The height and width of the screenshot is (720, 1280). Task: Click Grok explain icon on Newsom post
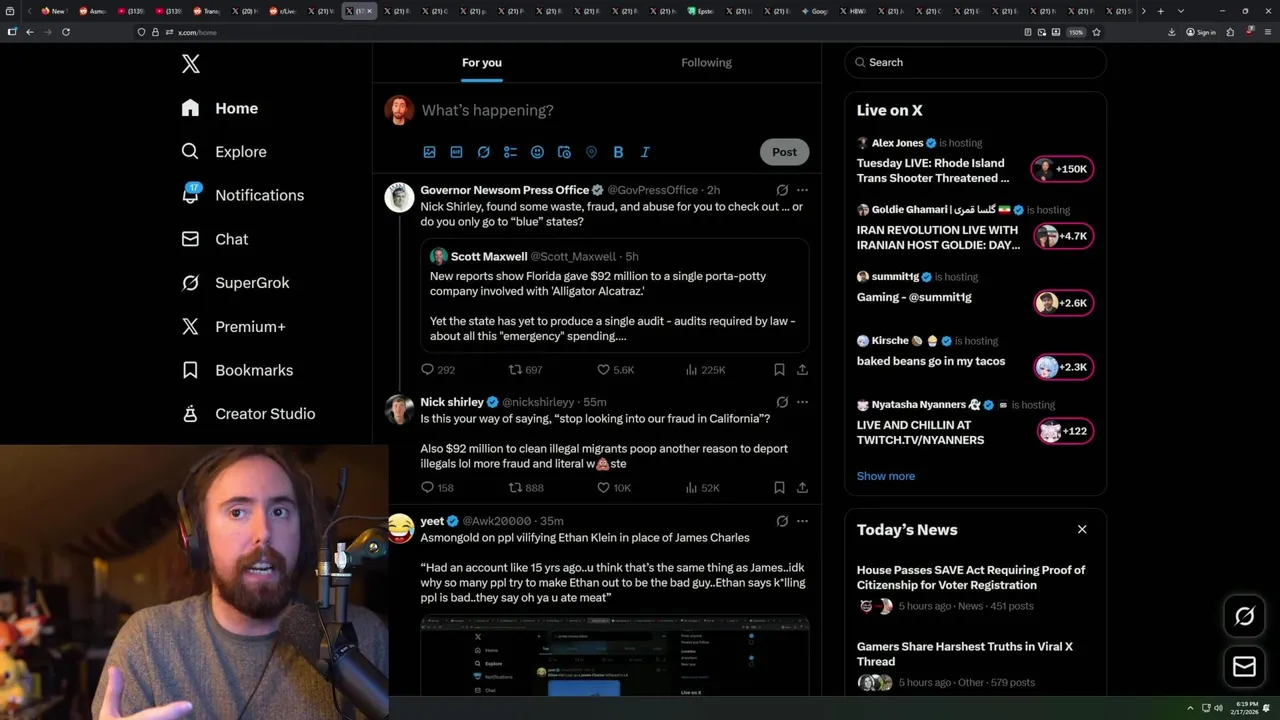point(782,190)
